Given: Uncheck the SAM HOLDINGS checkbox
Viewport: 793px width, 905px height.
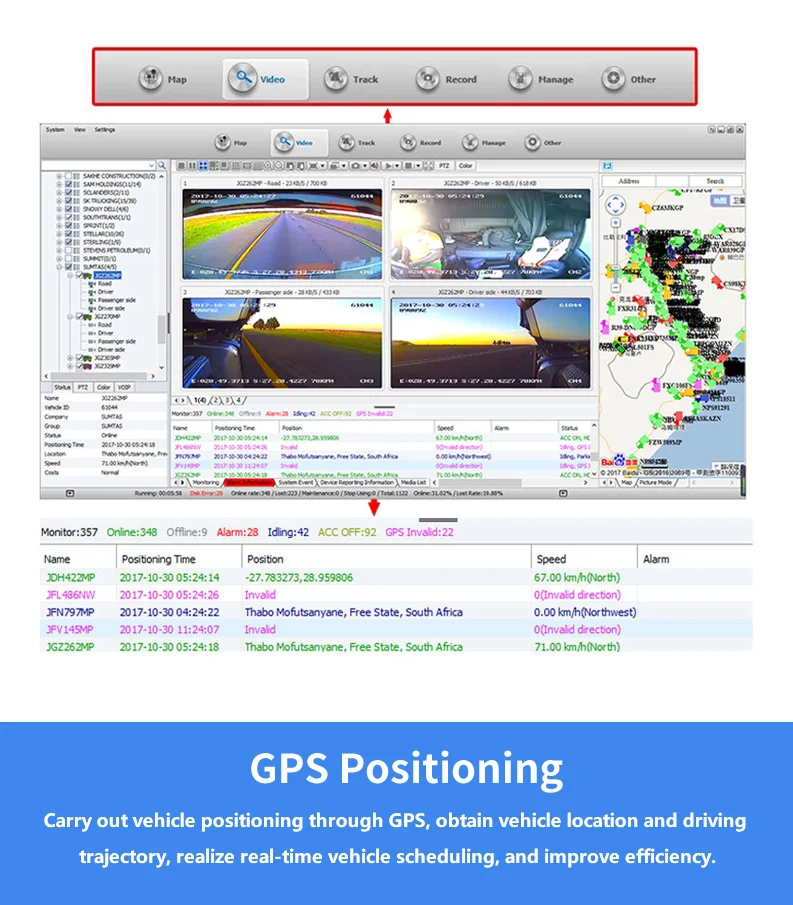Looking at the screenshot, I should 69,184.
